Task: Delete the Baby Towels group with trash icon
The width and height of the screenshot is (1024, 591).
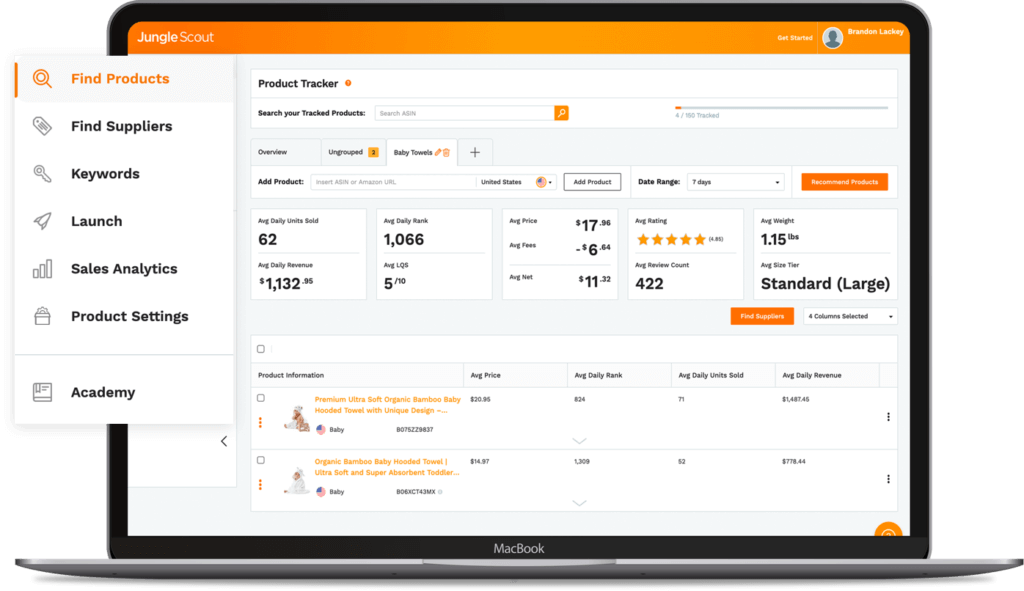Action: [447, 152]
